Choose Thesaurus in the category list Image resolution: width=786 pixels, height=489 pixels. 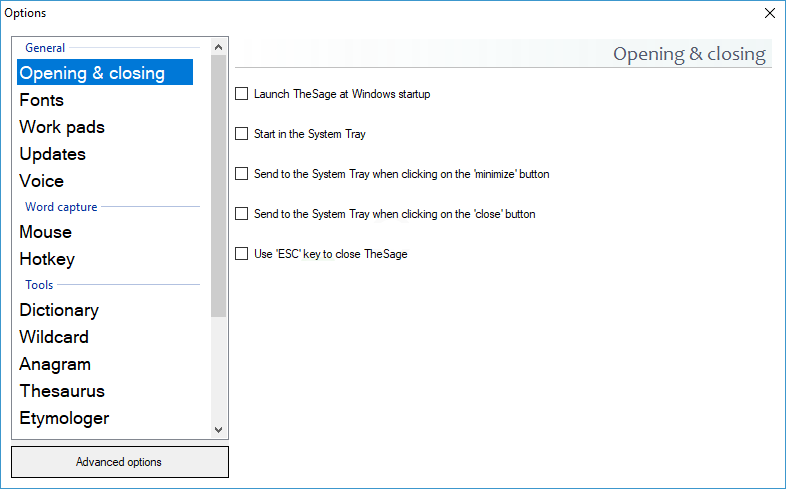coord(62,391)
